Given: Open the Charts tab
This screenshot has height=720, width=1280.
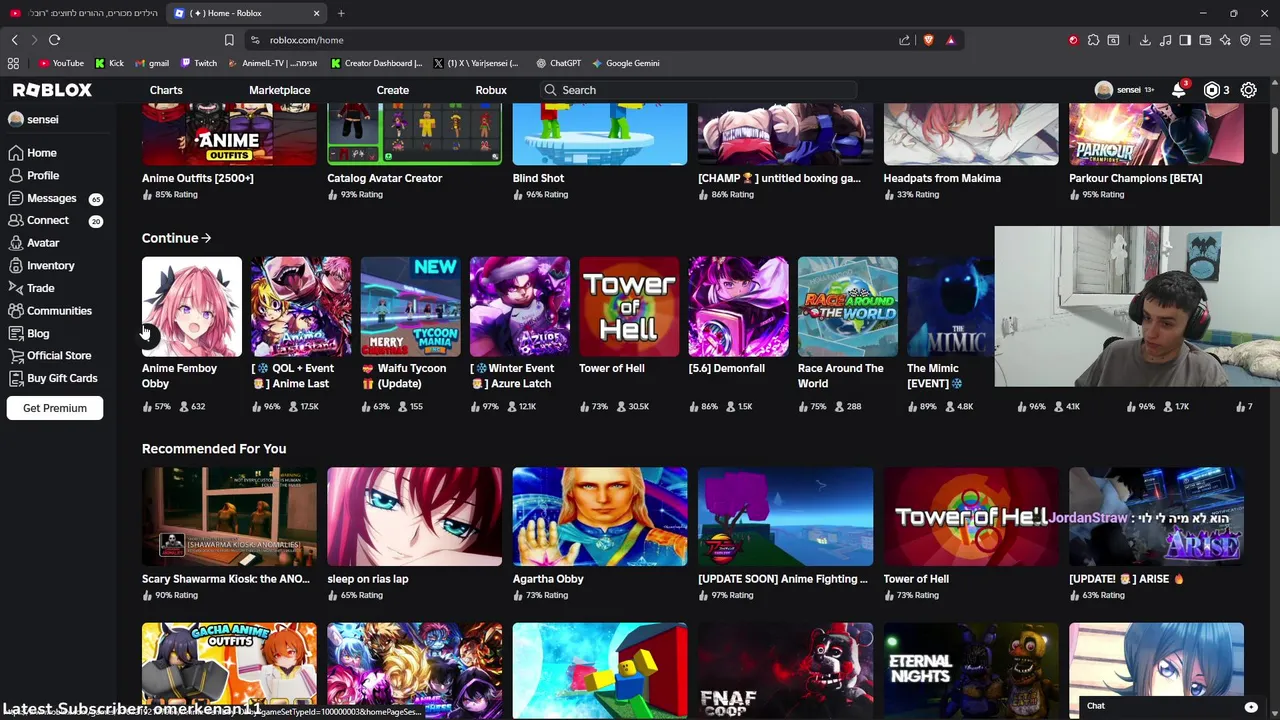Looking at the screenshot, I should 166,90.
